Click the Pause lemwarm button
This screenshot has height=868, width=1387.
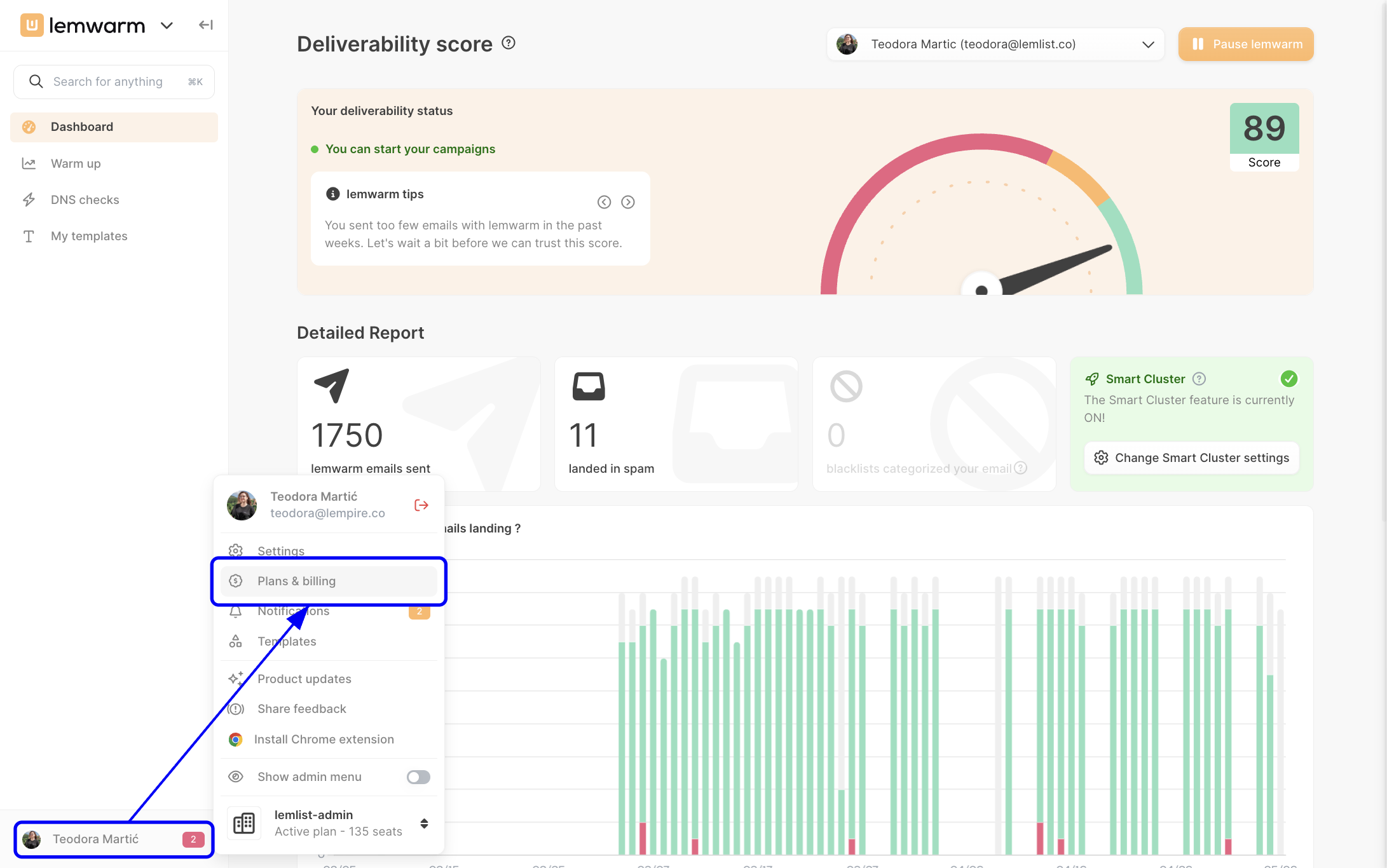[x=1246, y=44]
